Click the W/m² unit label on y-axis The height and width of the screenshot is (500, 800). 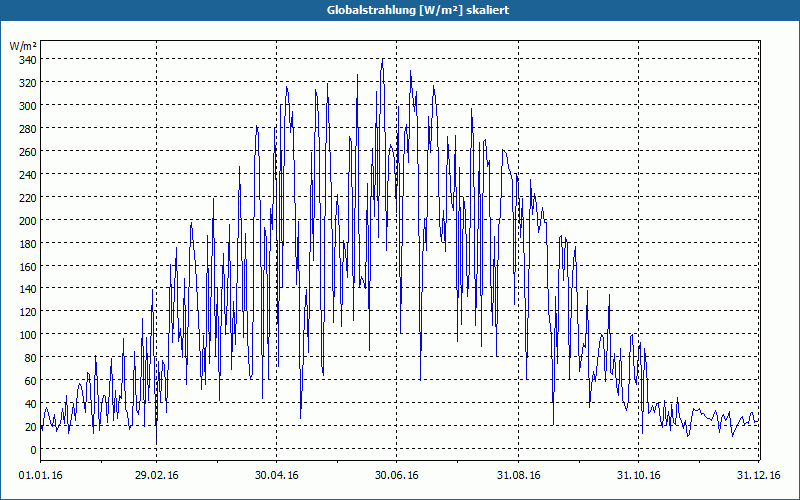click(22, 46)
